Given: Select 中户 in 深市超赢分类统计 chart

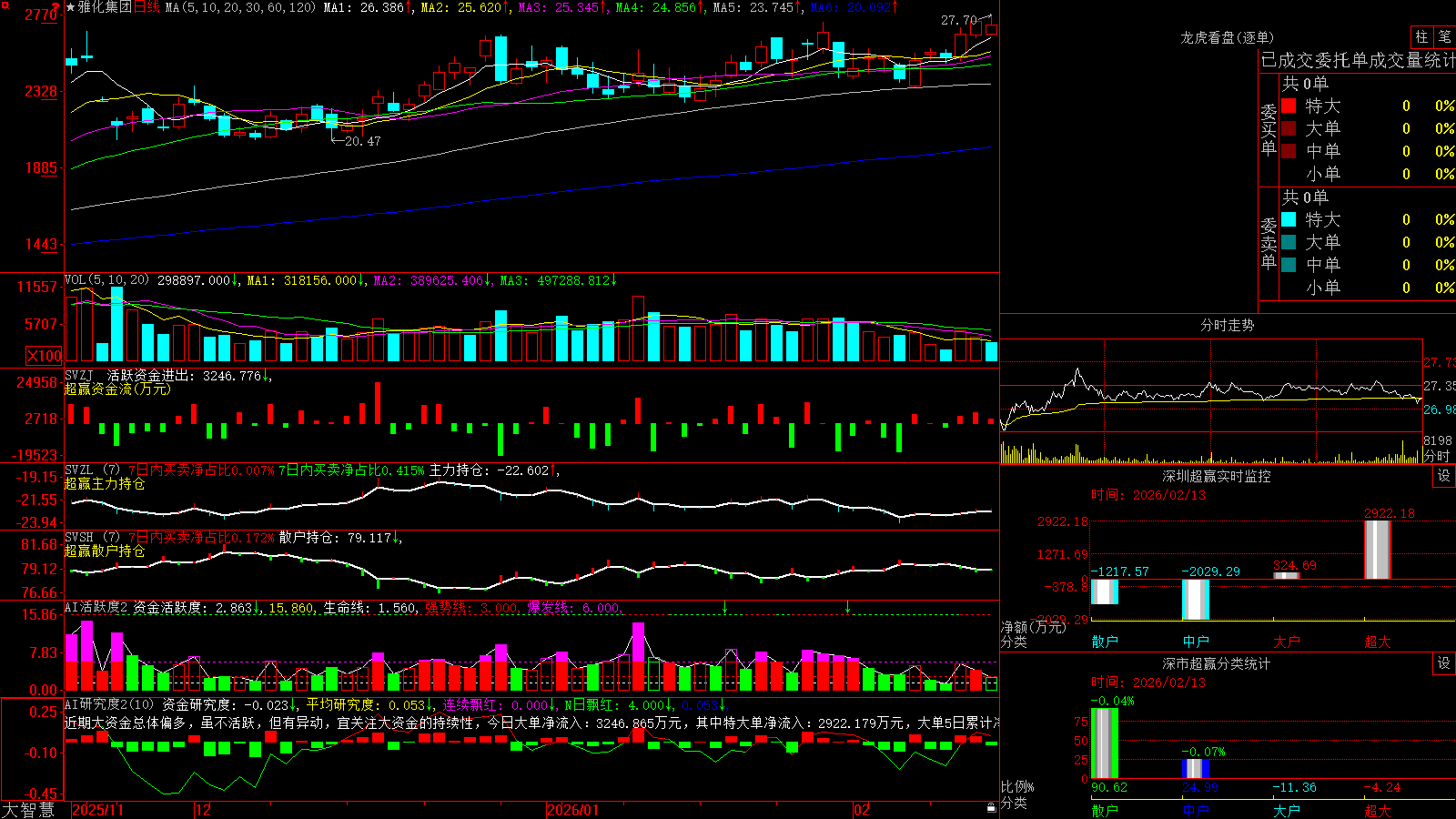Looking at the screenshot, I should tap(1196, 811).
